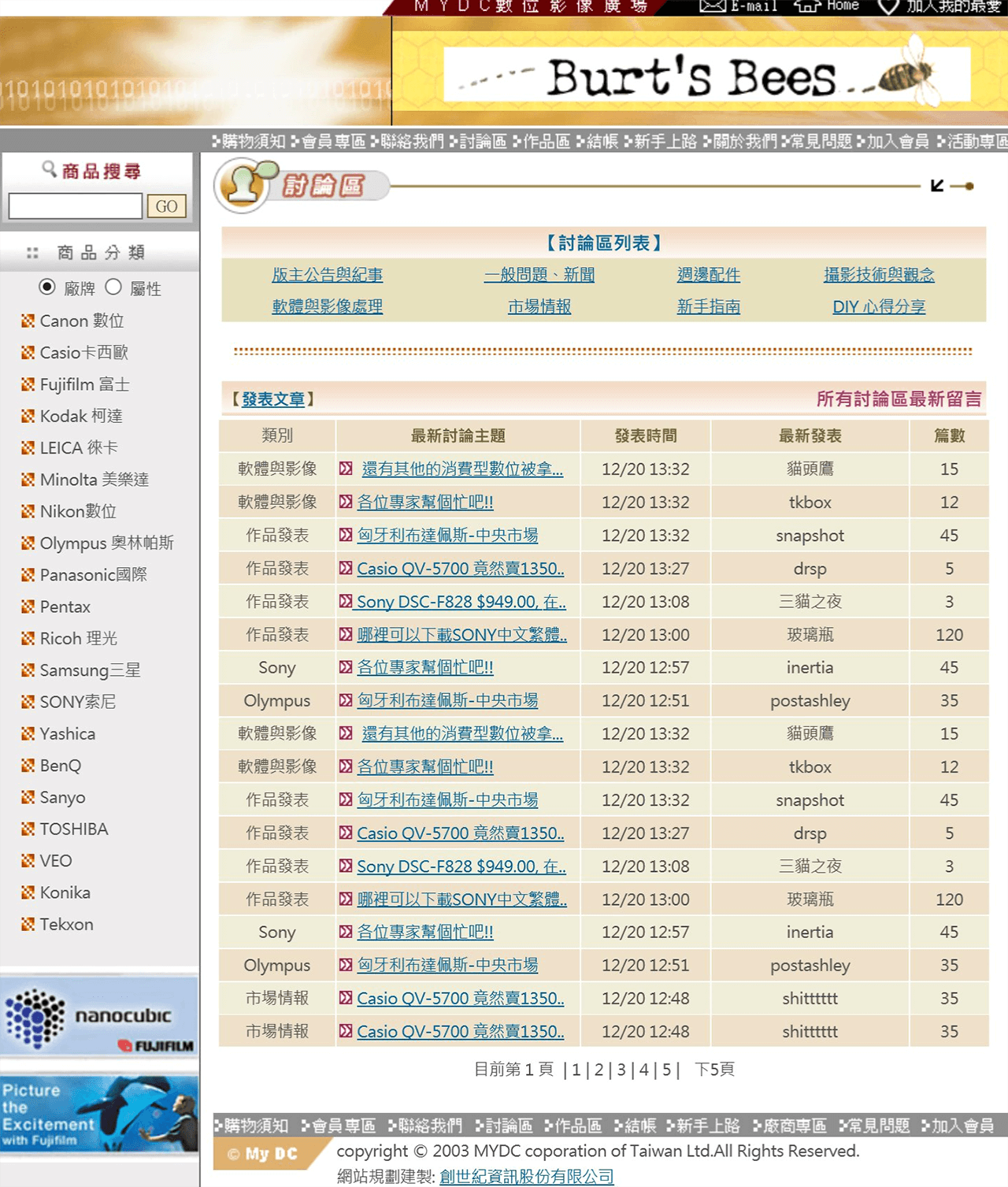This screenshot has height=1187, width=1008.
Task: Click the Home icon in header
Action: point(807,6)
